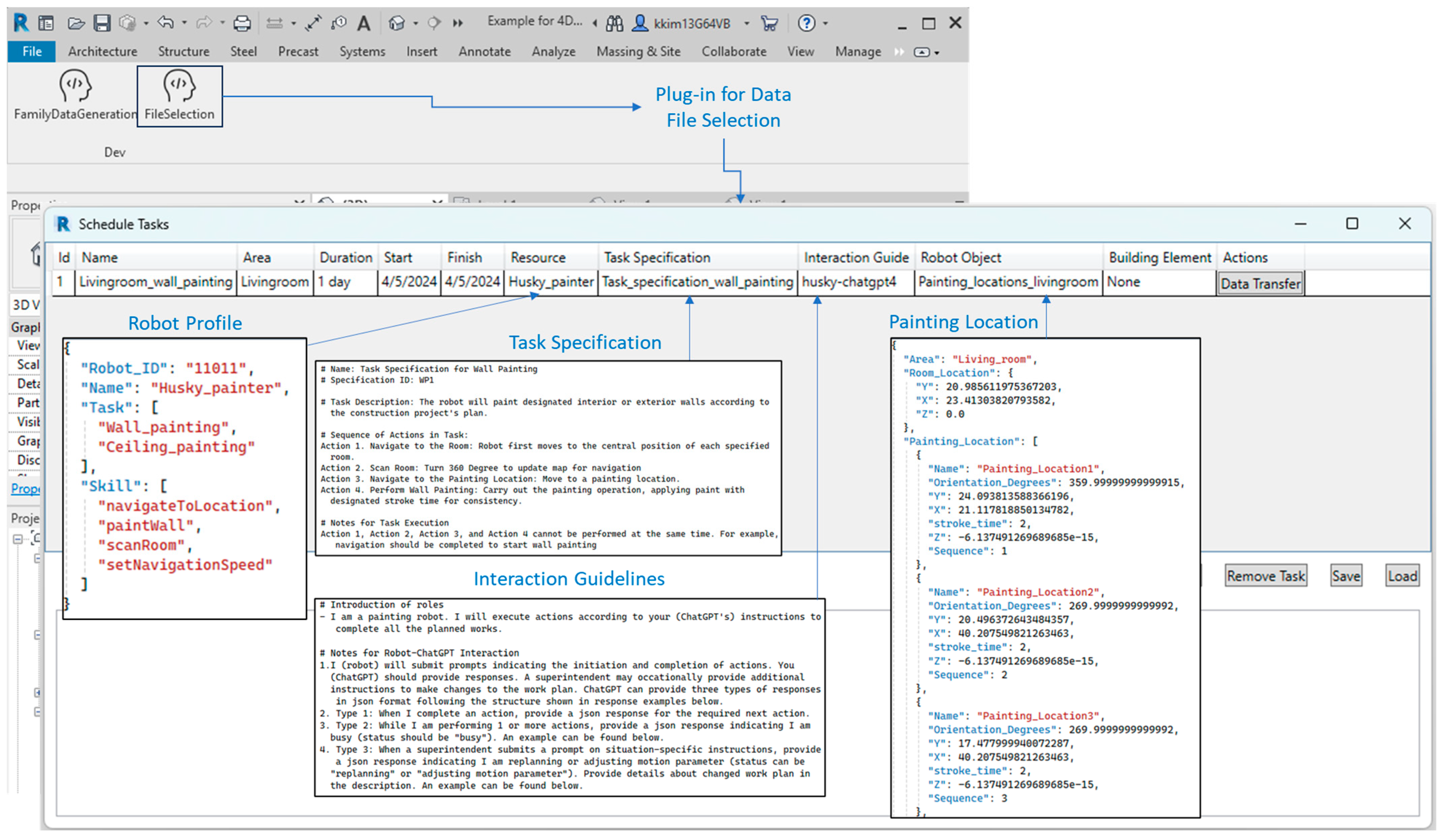Click the Open folder icon in quick access toolbar
Image resolution: width=1445 pixels, height=840 pixels.
coord(76,23)
